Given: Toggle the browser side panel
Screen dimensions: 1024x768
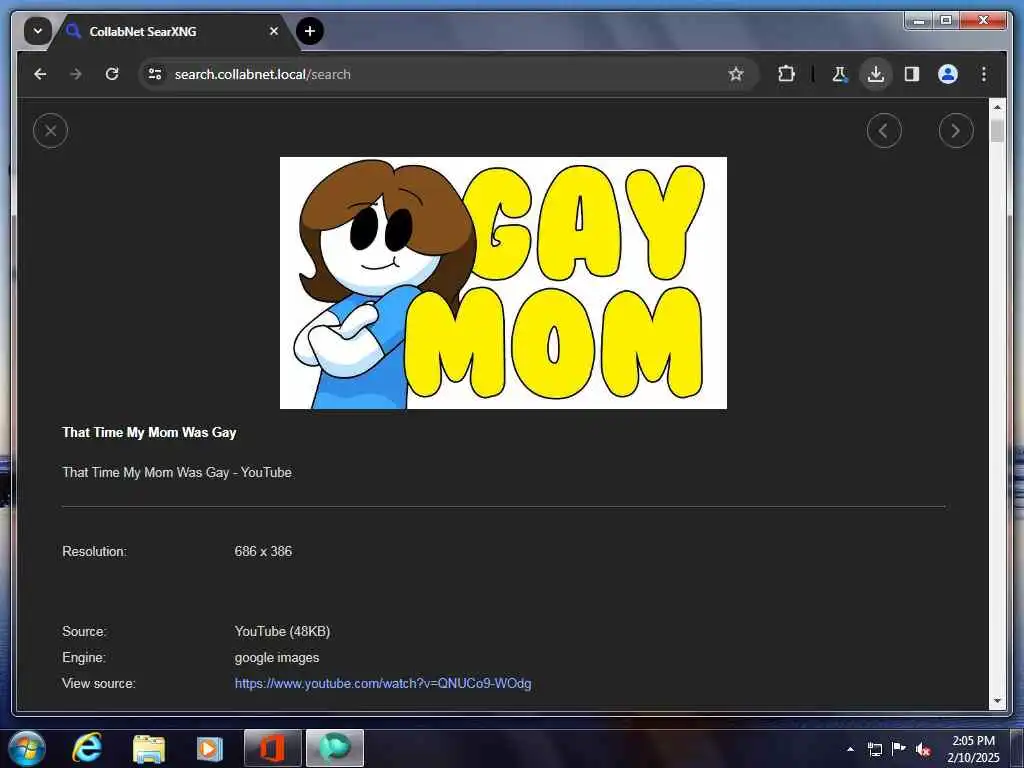Looking at the screenshot, I should click(x=912, y=74).
